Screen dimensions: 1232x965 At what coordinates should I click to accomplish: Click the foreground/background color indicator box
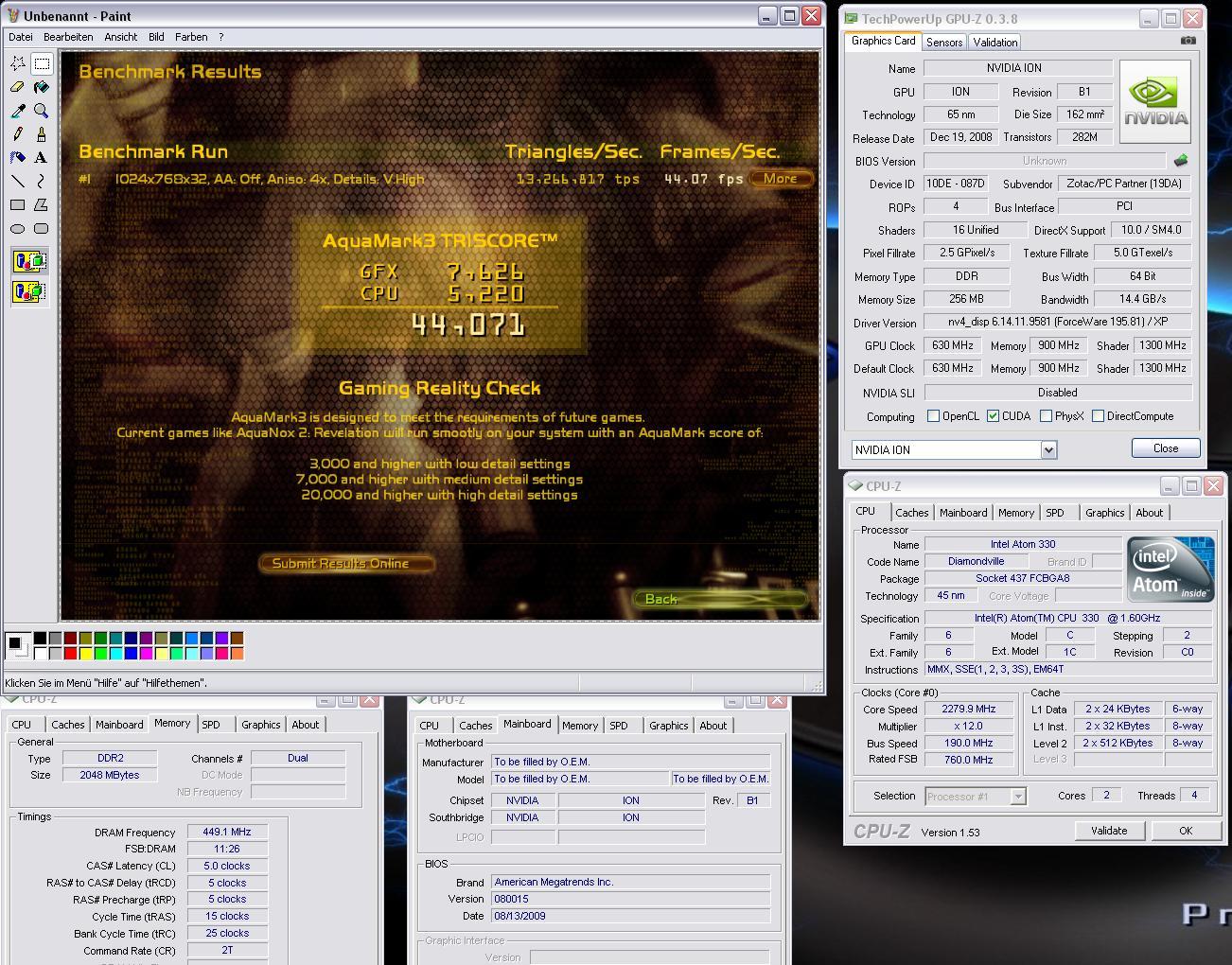click(18, 646)
